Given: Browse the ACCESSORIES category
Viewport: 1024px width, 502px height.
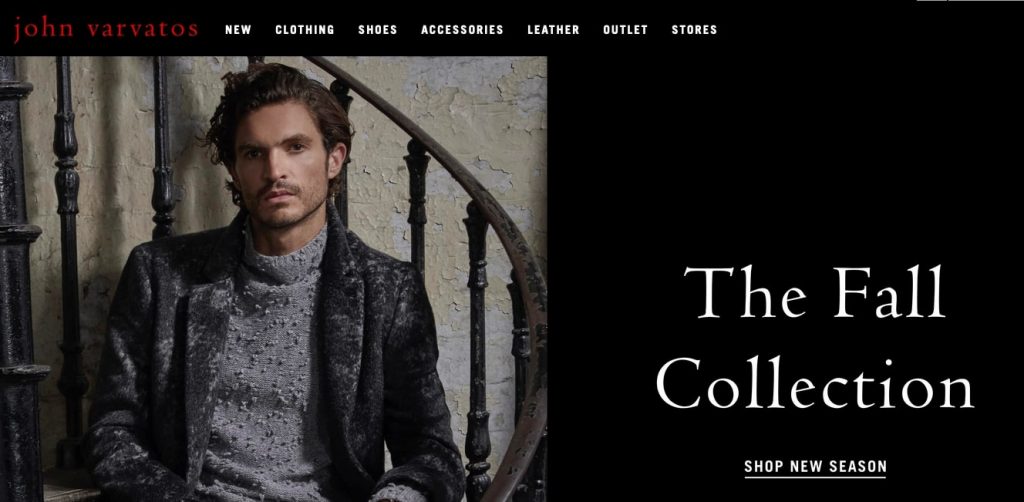Looking at the screenshot, I should [x=462, y=29].
